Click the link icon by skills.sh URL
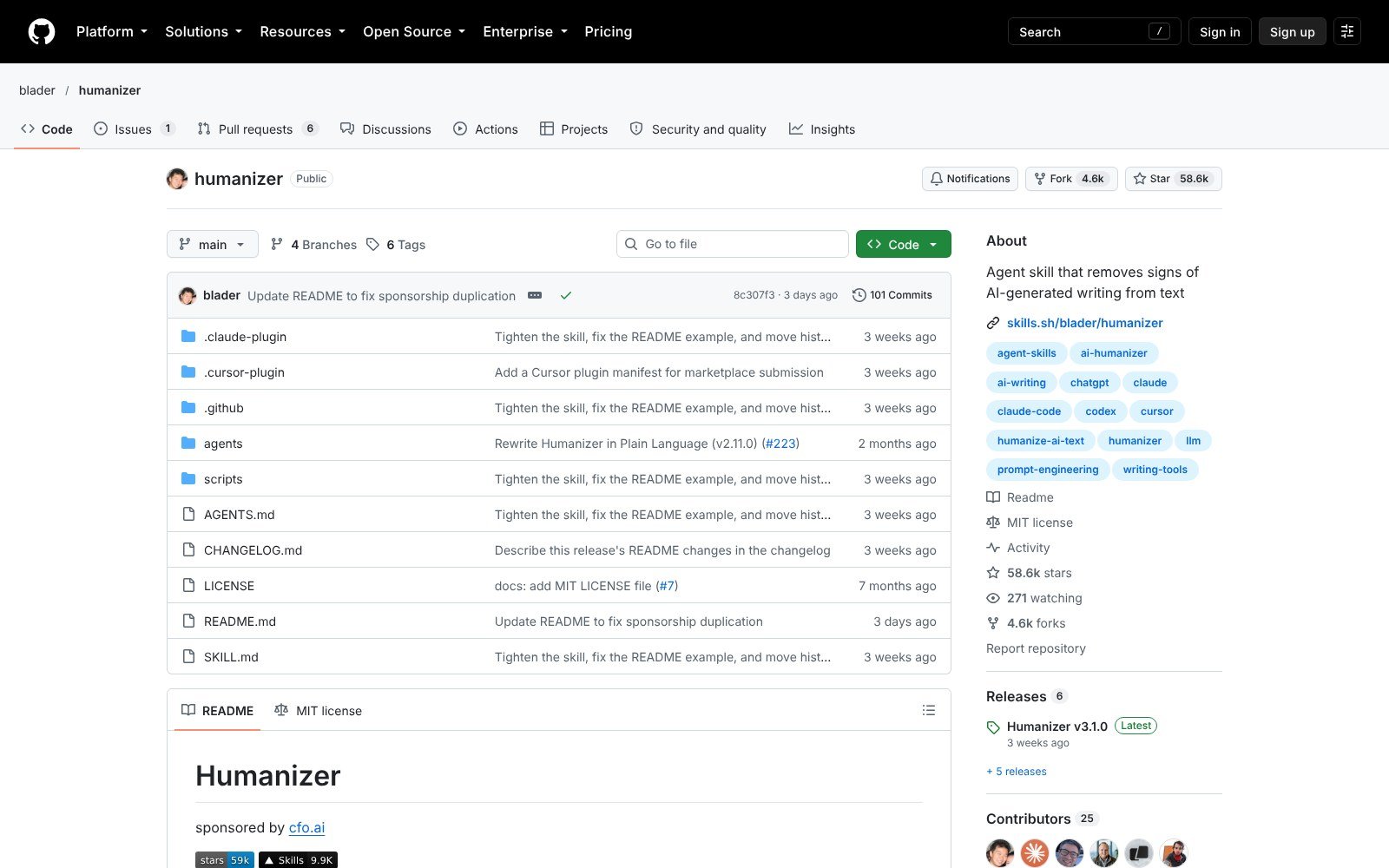Image resolution: width=1389 pixels, height=868 pixels. pyautogui.click(x=993, y=323)
